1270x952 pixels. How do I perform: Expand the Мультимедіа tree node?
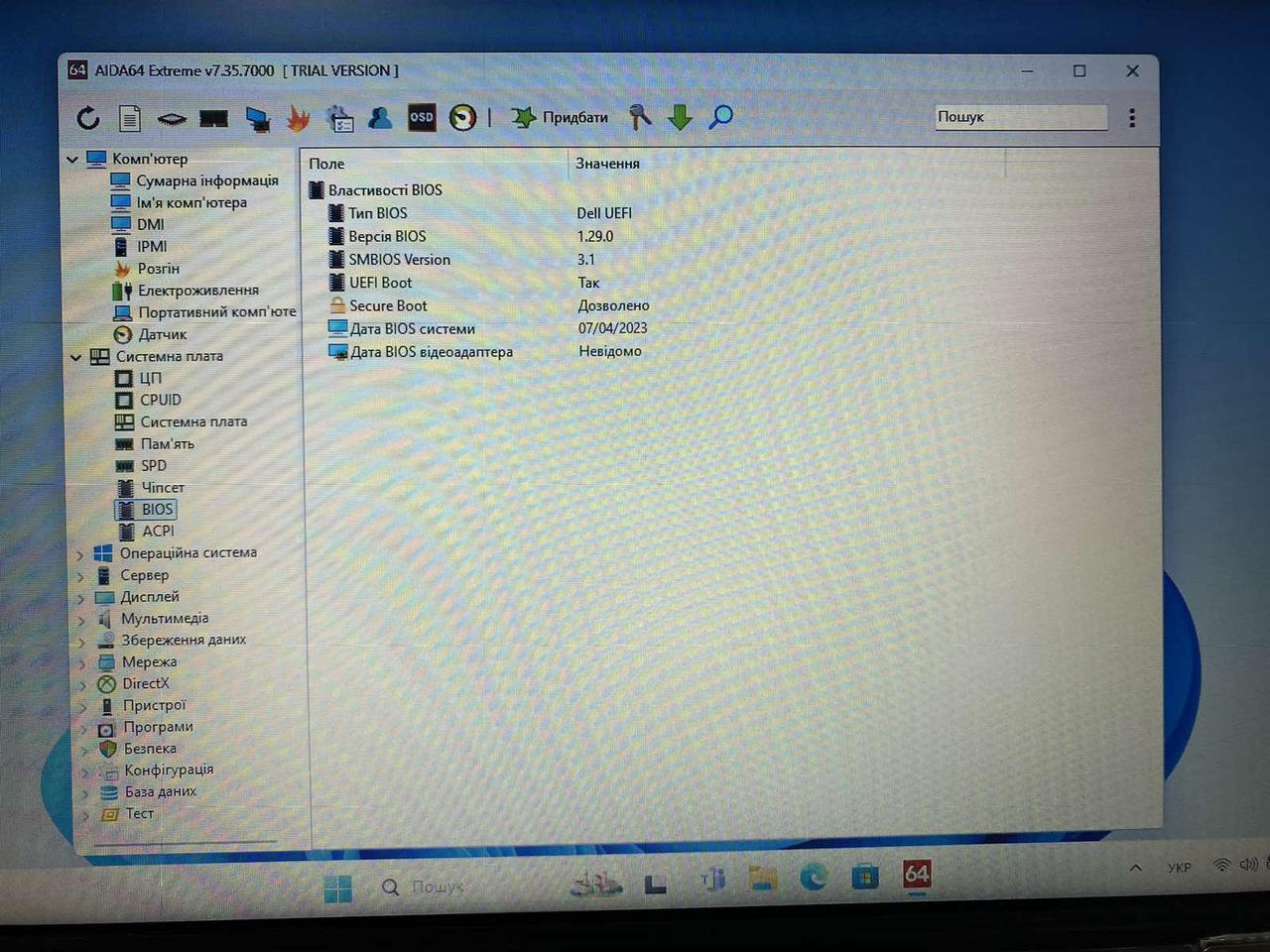pyautogui.click(x=81, y=620)
